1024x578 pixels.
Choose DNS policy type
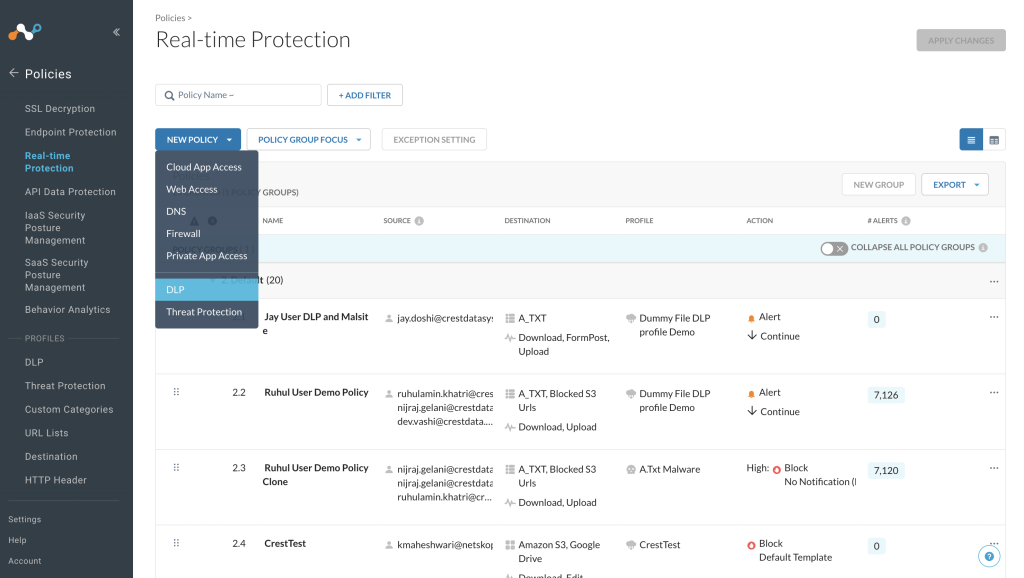click(x=176, y=212)
